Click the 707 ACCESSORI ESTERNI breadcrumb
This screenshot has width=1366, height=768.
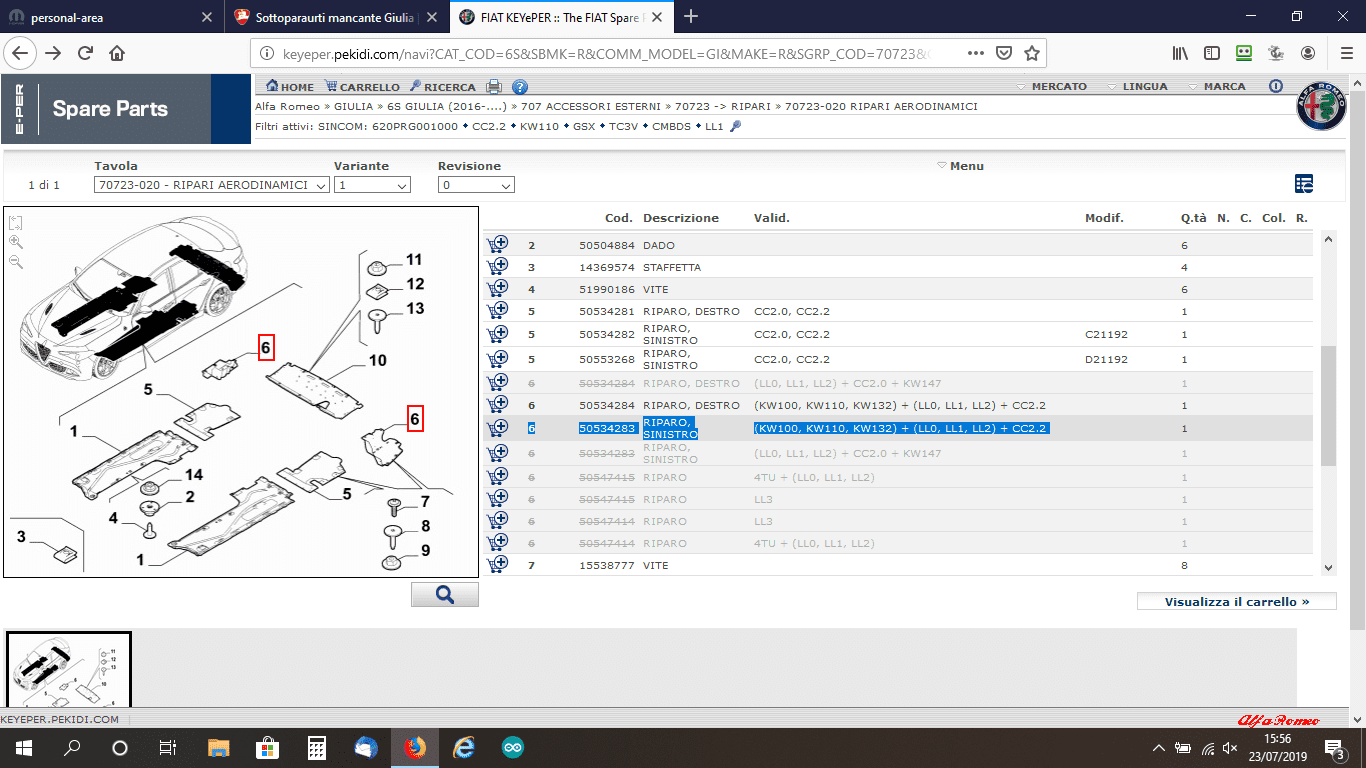click(x=589, y=106)
